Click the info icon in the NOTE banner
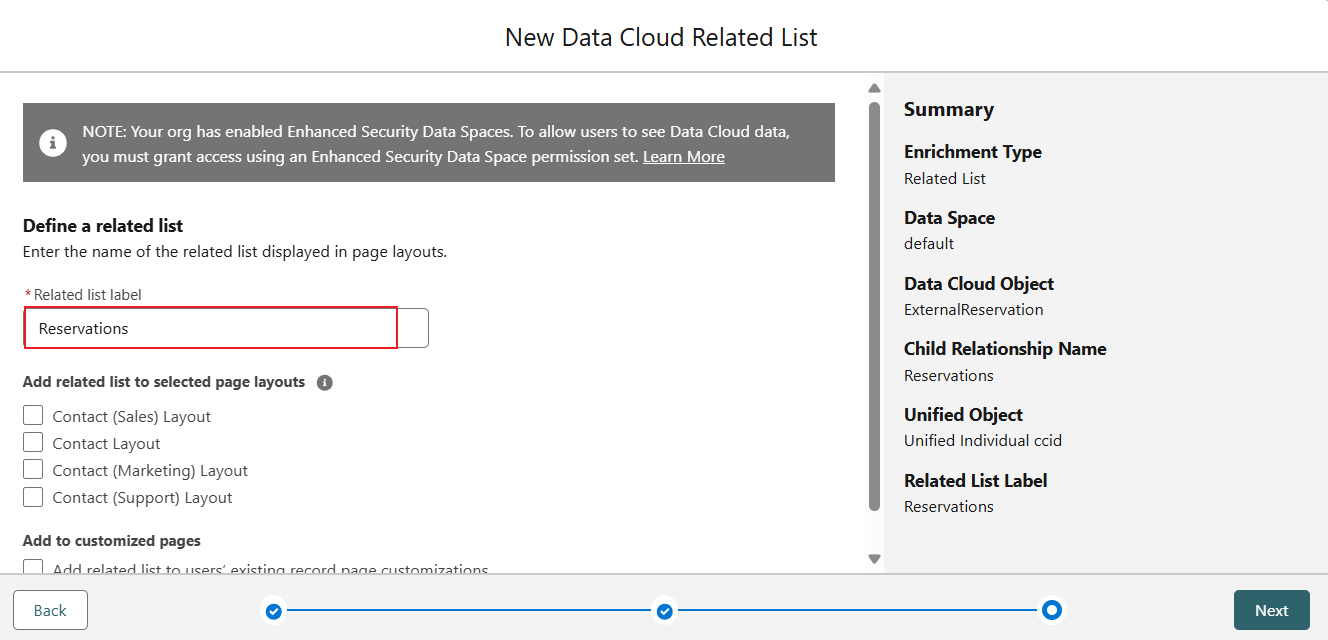The image size is (1328, 640). coord(53,143)
